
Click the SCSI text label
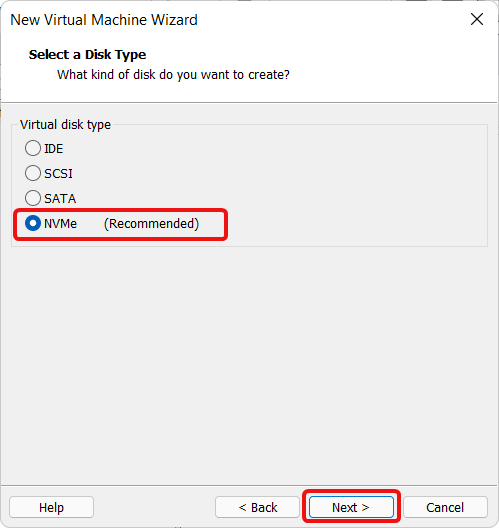(x=58, y=173)
